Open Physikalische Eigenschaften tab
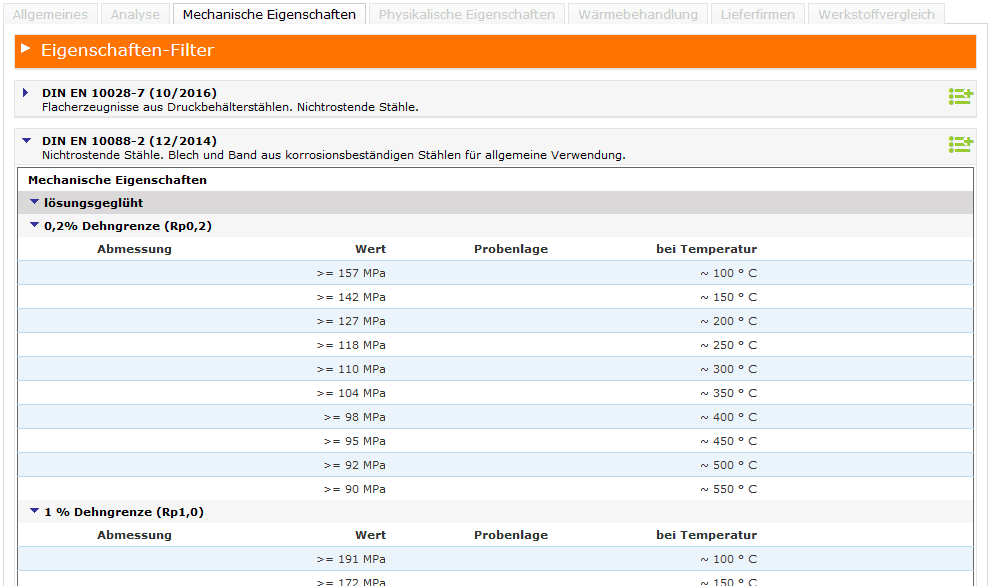This screenshot has height=586, width=992. 466,15
